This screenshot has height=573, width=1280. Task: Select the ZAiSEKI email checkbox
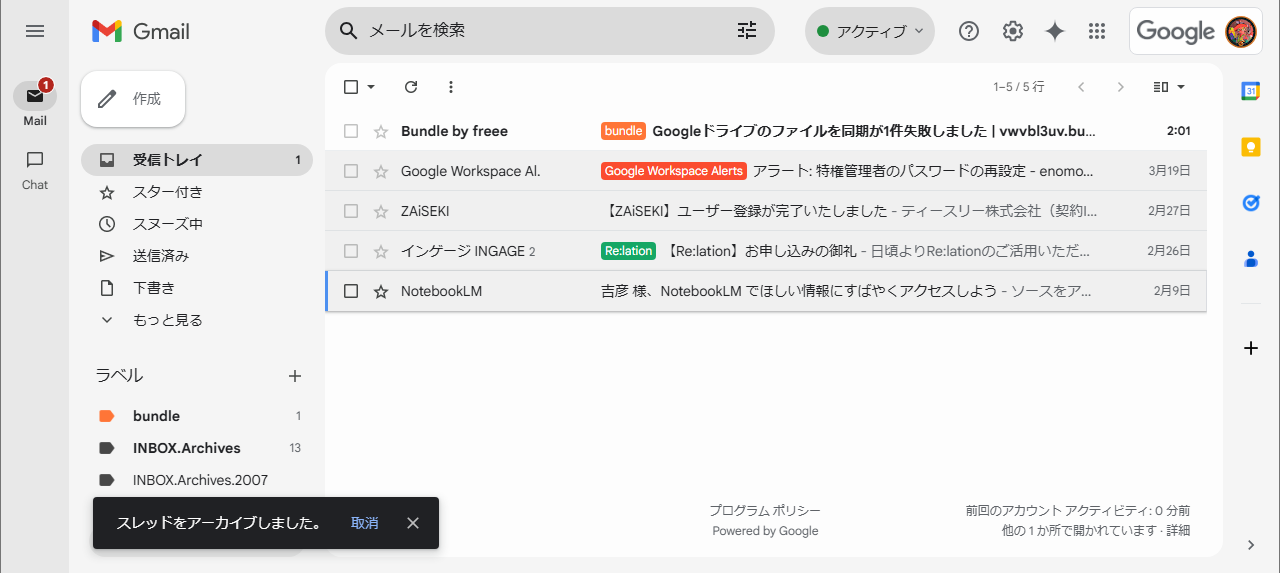(351, 211)
